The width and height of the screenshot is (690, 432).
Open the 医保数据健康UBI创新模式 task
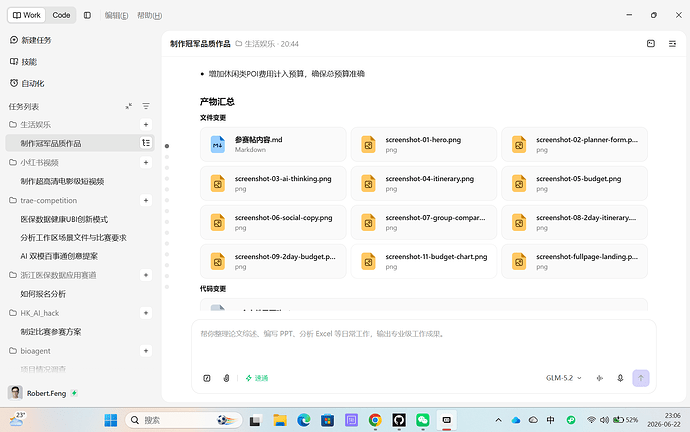pyautogui.click(x=64, y=219)
